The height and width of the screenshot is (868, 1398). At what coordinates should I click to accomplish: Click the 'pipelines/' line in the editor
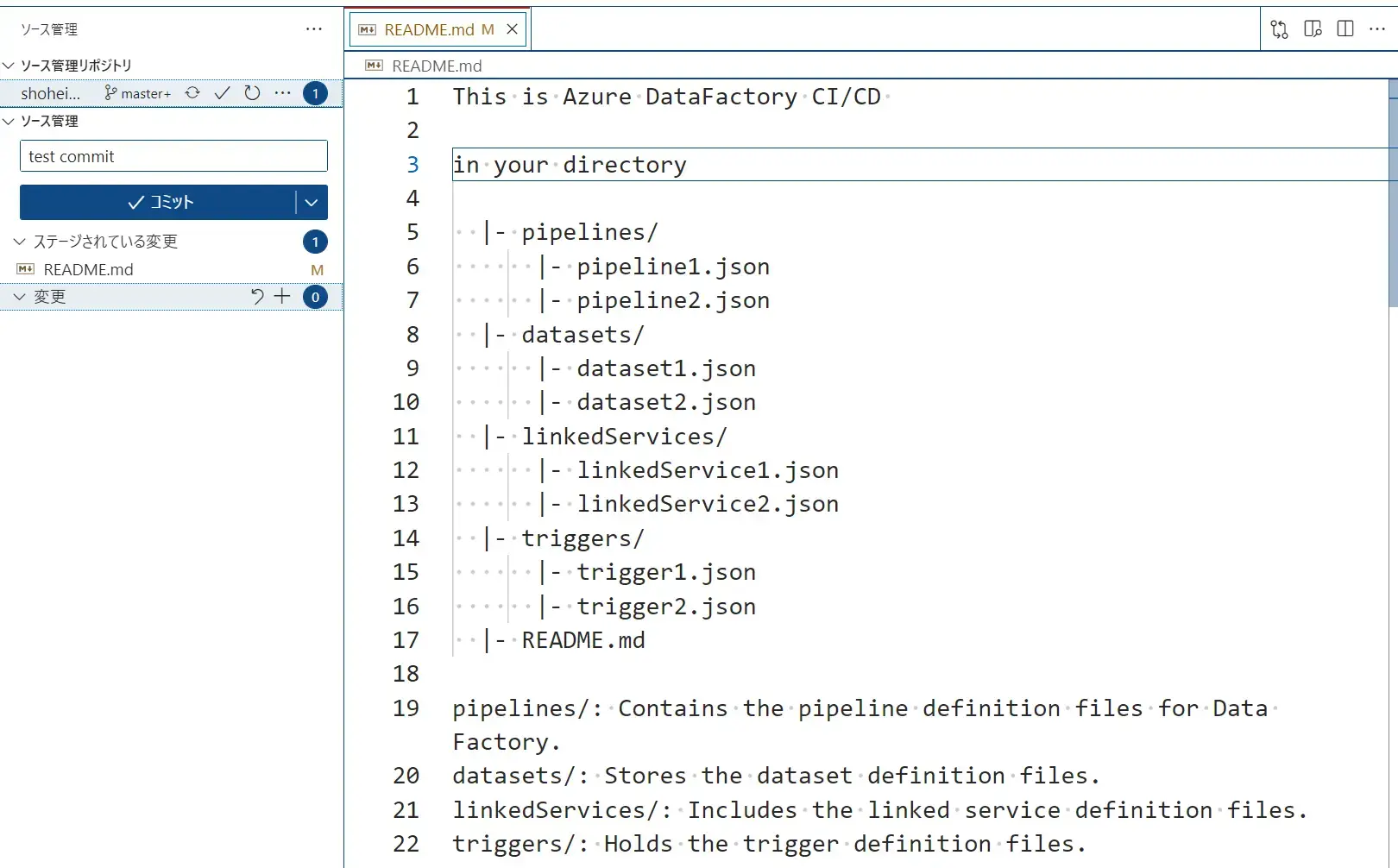point(589,232)
